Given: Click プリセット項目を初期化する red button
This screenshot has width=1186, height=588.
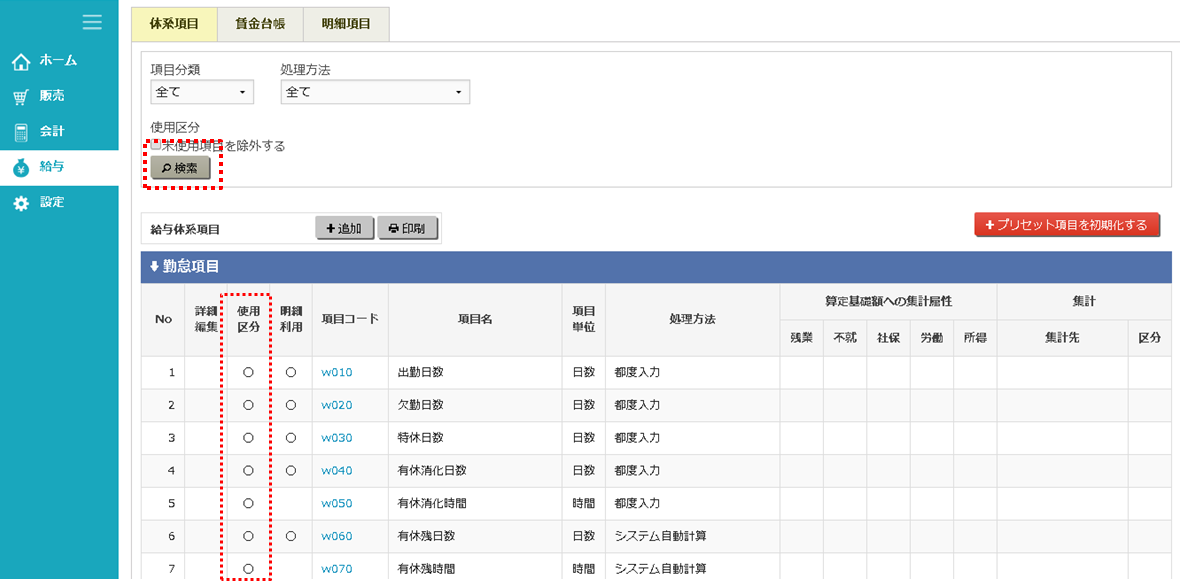Looking at the screenshot, I should (1067, 225).
